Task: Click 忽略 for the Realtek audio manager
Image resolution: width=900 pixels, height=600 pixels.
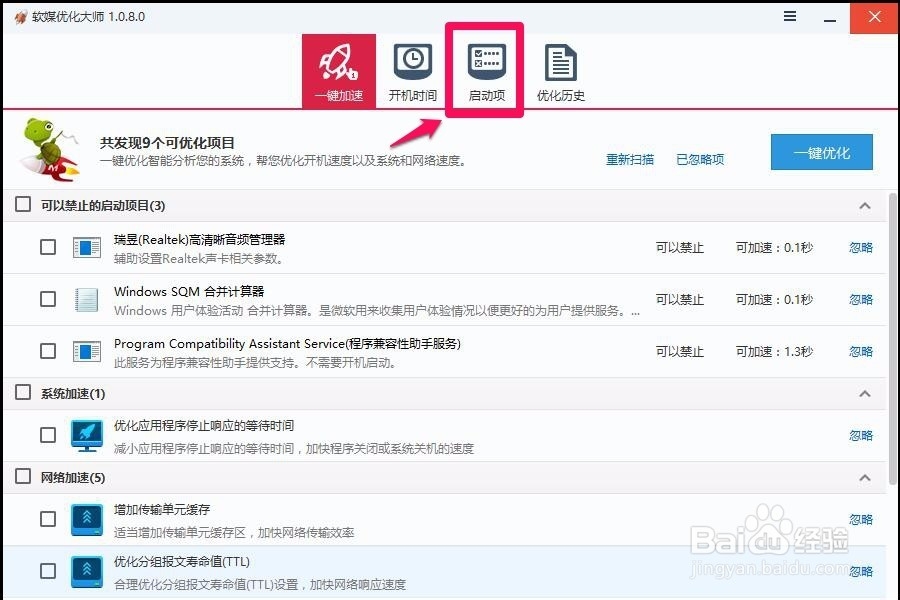Action: click(860, 247)
